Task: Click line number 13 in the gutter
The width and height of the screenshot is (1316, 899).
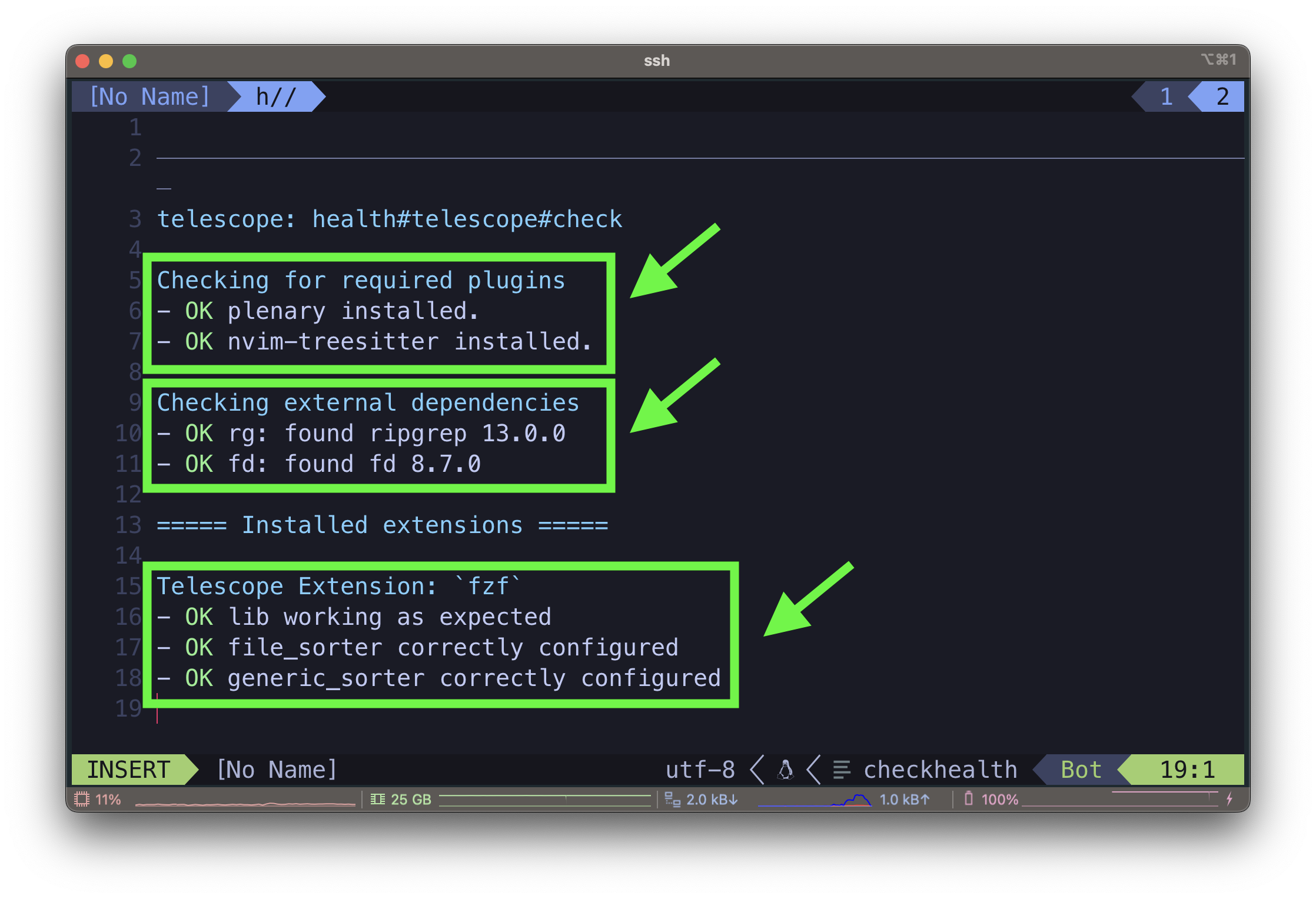Action: 128,525
